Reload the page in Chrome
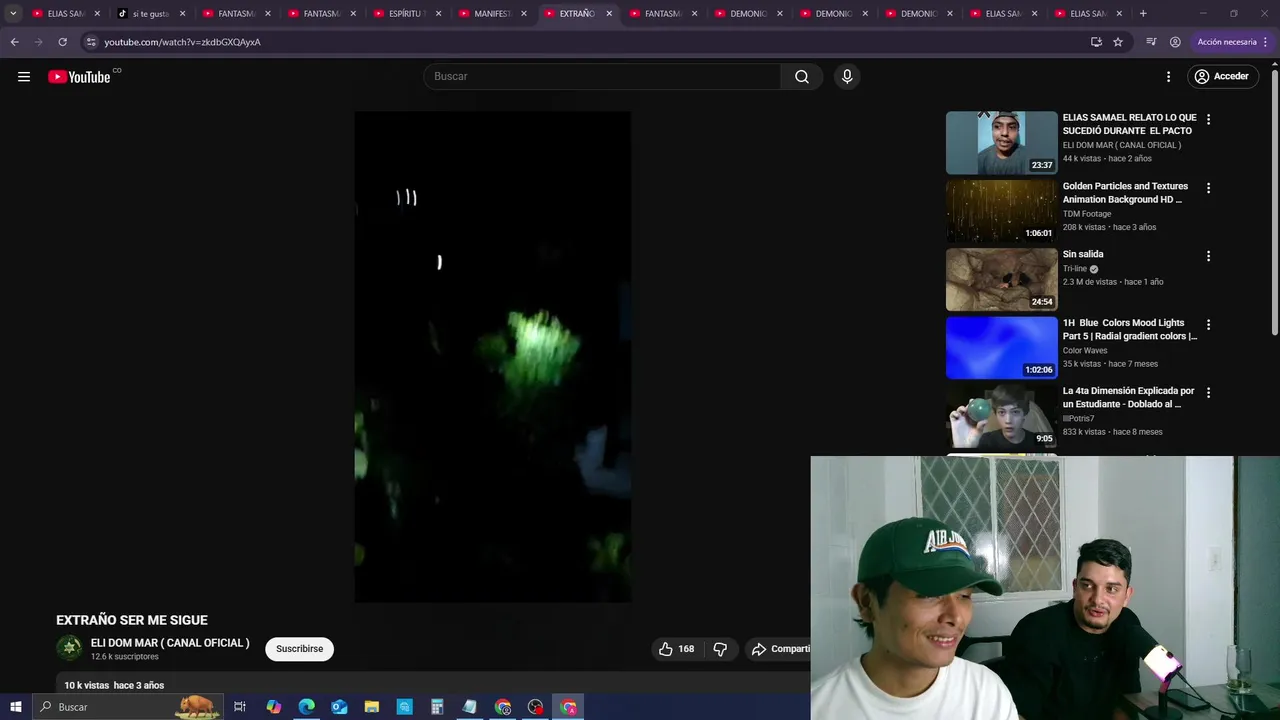This screenshot has width=1280, height=720. [62, 42]
